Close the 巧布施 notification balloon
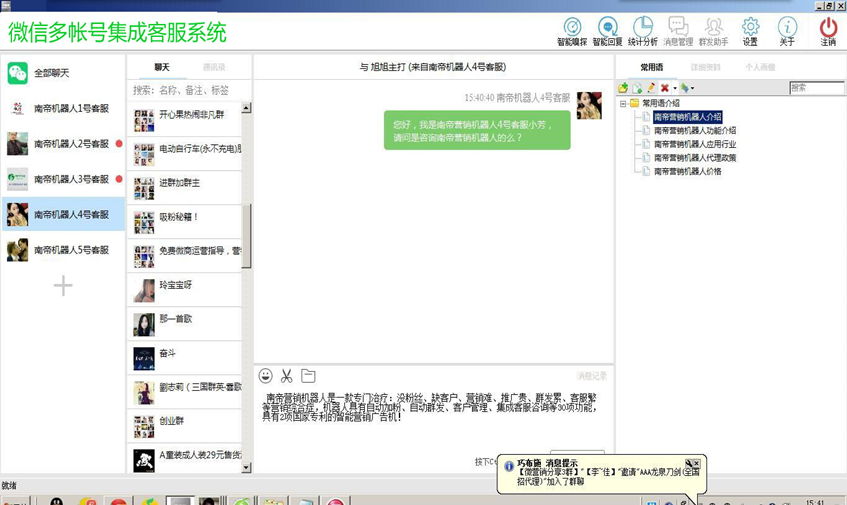The image size is (847, 505). click(x=696, y=463)
